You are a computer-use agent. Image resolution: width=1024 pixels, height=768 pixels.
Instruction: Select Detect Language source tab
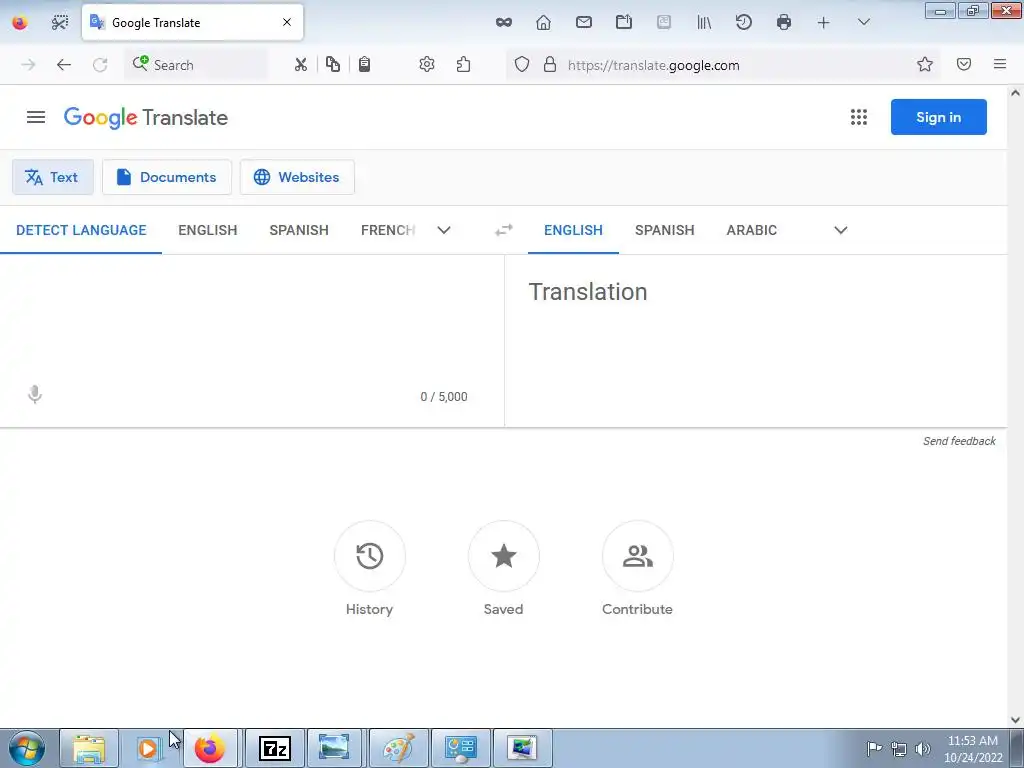point(81,230)
